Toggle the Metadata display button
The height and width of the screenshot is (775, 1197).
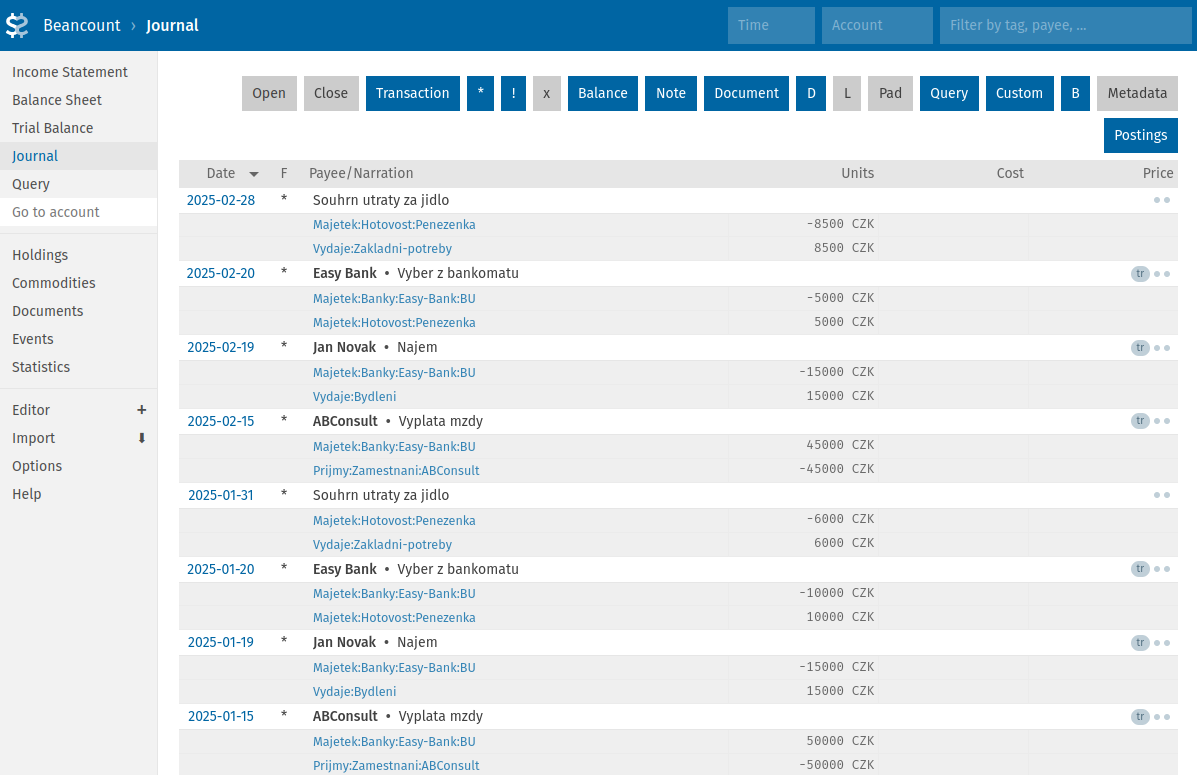tap(1137, 93)
